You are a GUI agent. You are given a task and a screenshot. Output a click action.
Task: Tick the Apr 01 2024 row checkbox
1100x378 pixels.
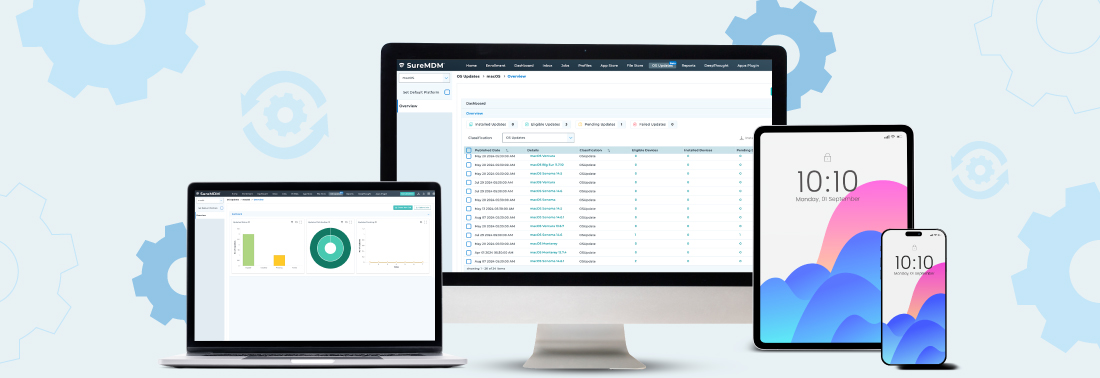(x=469, y=252)
